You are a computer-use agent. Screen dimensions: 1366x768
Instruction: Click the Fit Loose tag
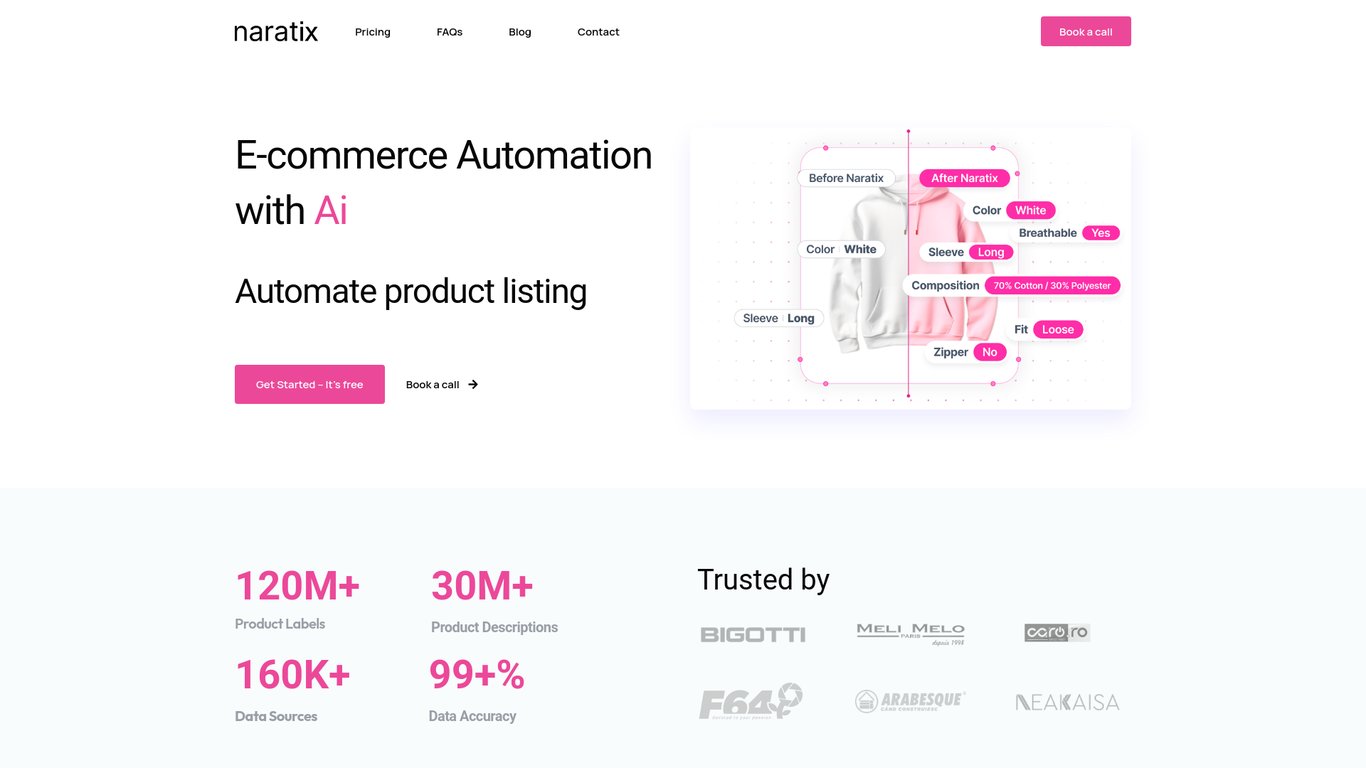[1047, 329]
